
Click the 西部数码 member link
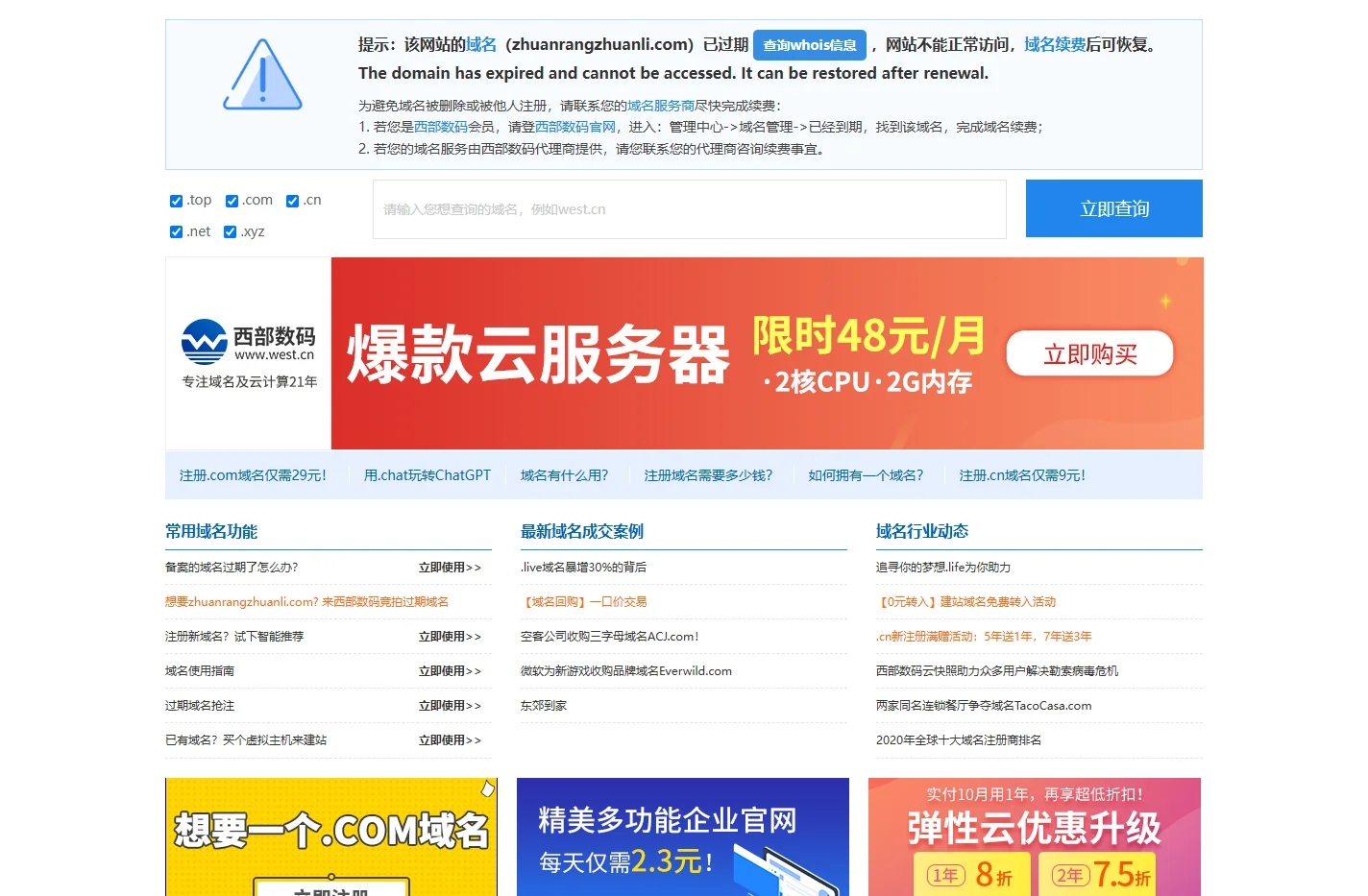pos(441,127)
